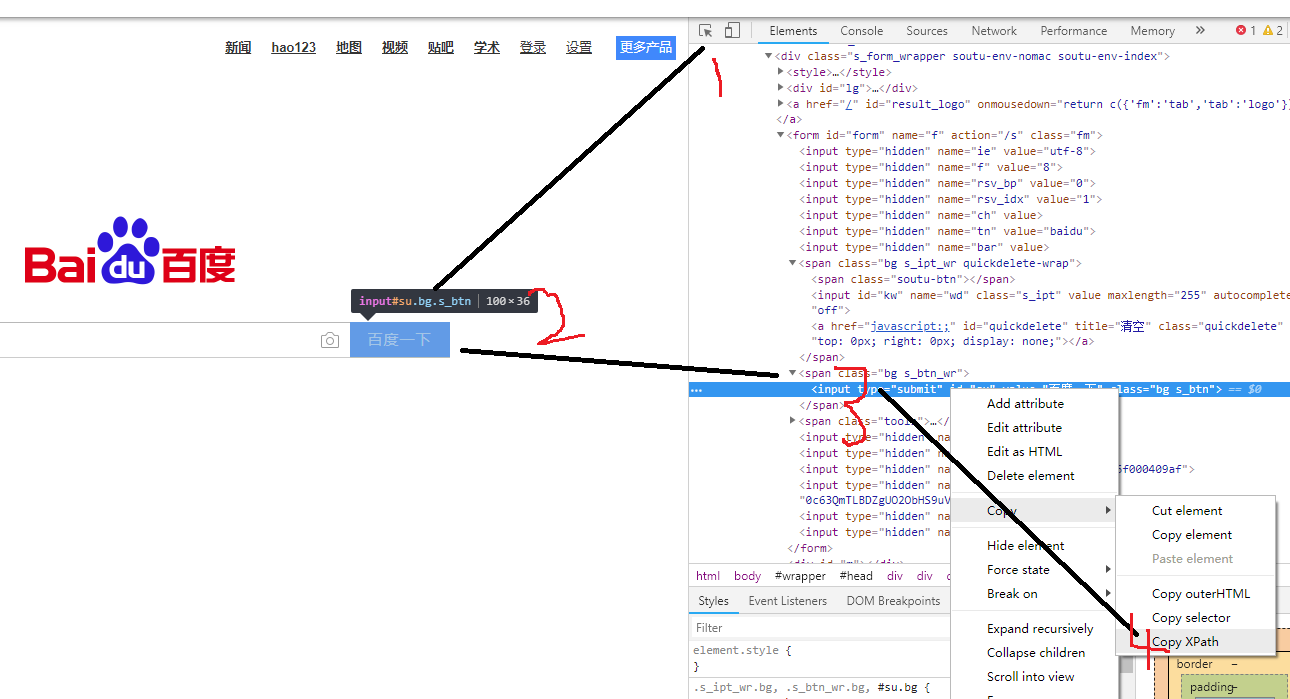Click the styles Filter input

point(820,628)
